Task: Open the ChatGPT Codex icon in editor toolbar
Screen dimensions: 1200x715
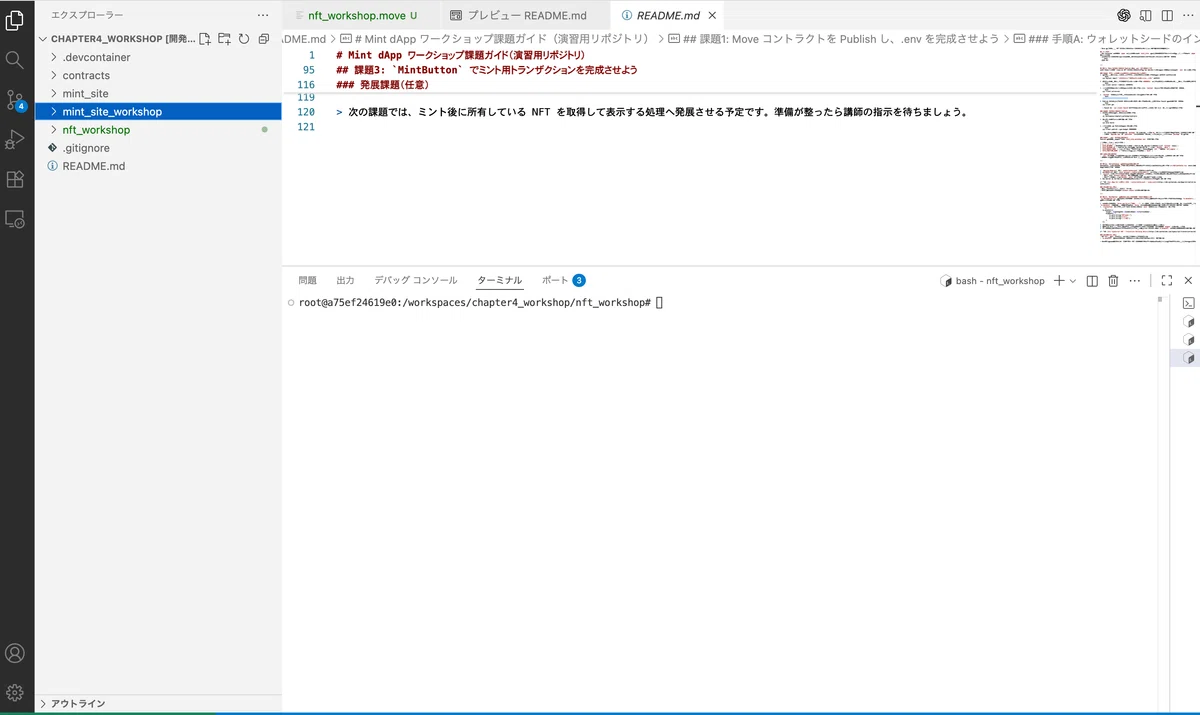Action: point(1124,15)
